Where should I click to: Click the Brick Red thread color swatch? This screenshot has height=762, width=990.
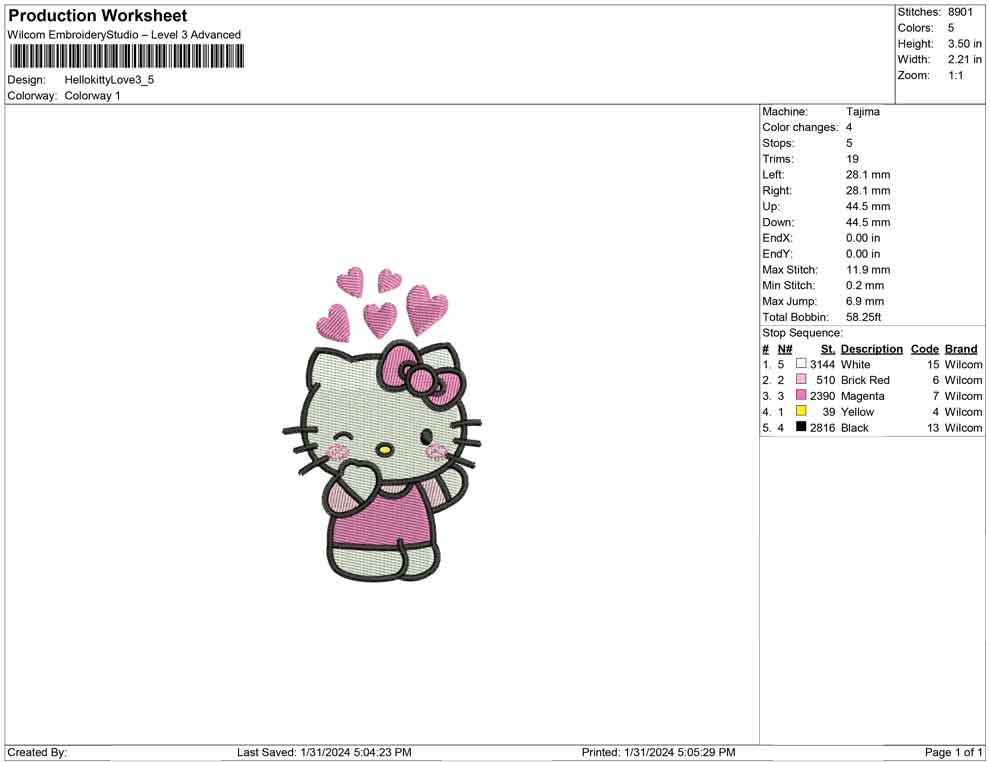(x=801, y=379)
